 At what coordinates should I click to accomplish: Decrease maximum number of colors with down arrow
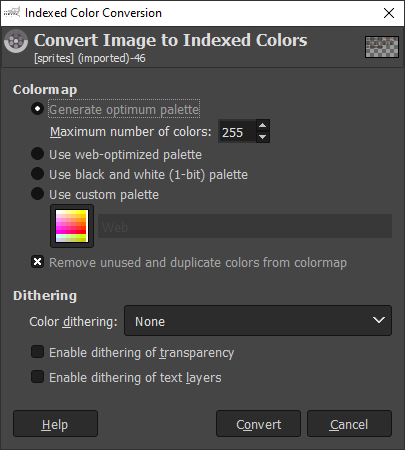point(263,137)
